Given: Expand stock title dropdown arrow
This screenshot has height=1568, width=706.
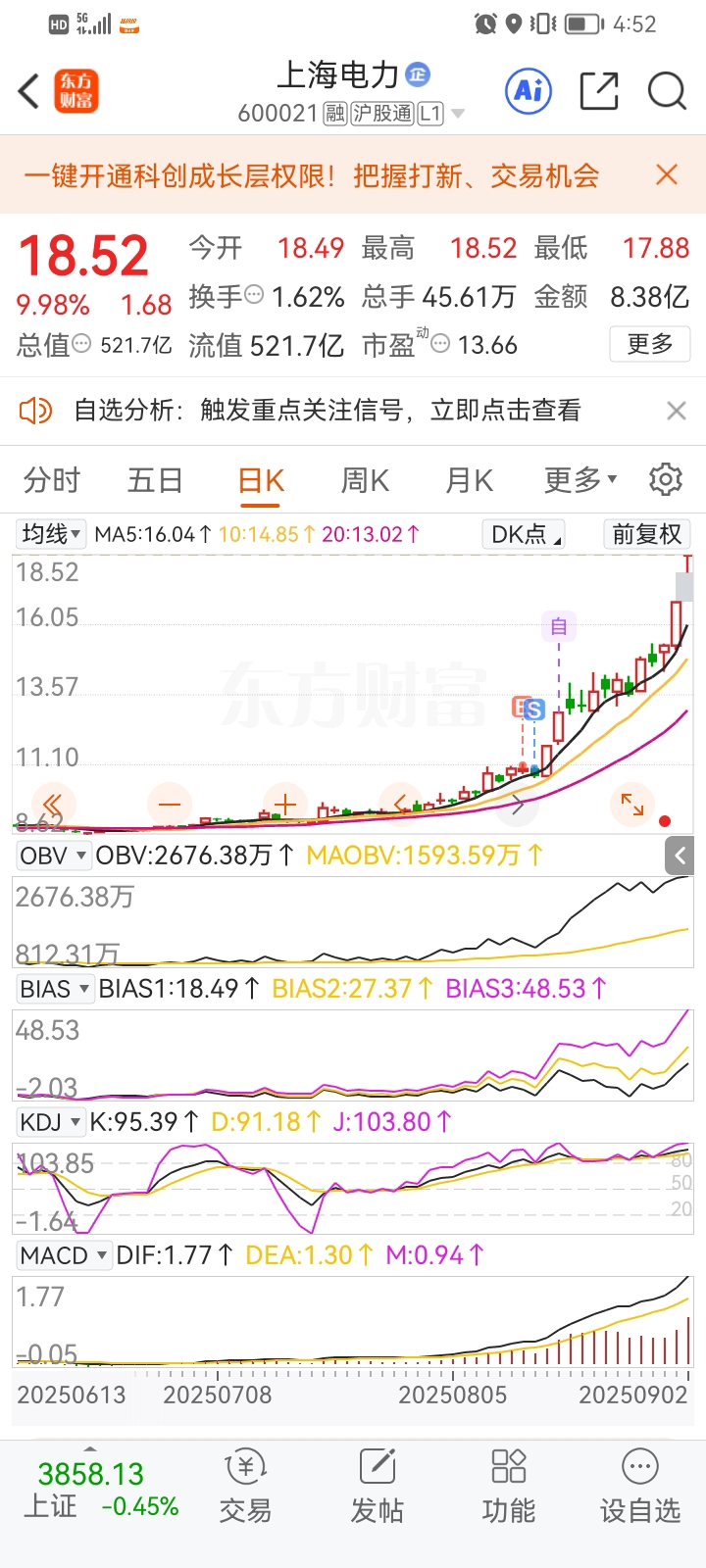Looking at the screenshot, I should (457, 115).
